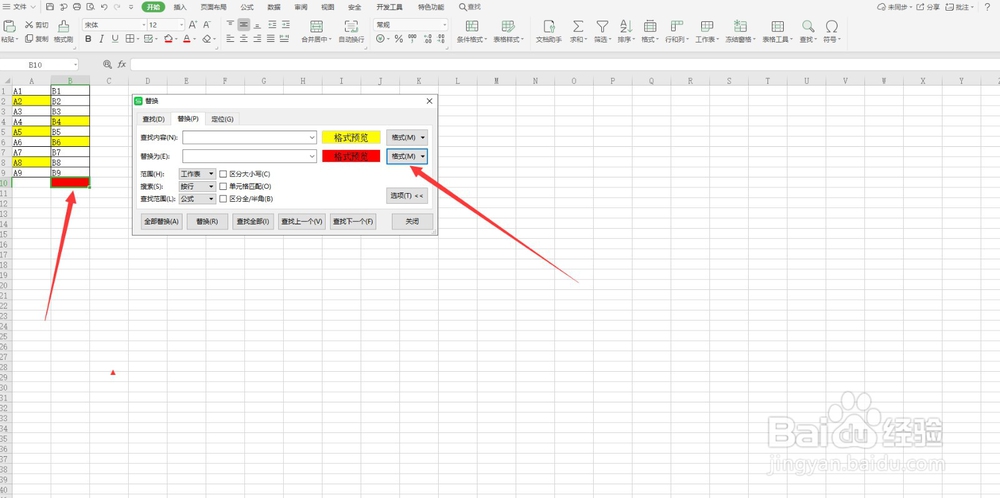This screenshot has height=498, width=1000.
Task: Click the Paste clipboard icon
Action: (10, 26)
